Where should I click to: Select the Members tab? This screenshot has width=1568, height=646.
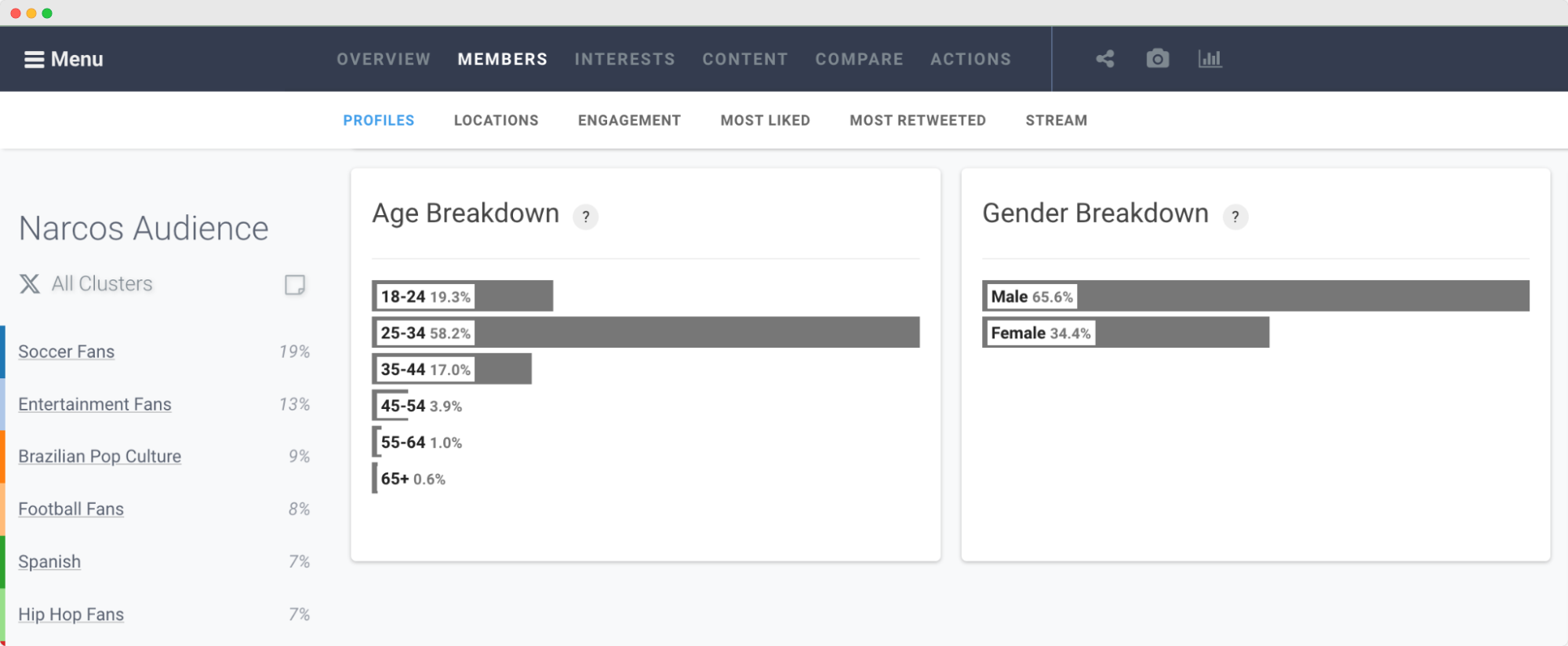tap(503, 60)
